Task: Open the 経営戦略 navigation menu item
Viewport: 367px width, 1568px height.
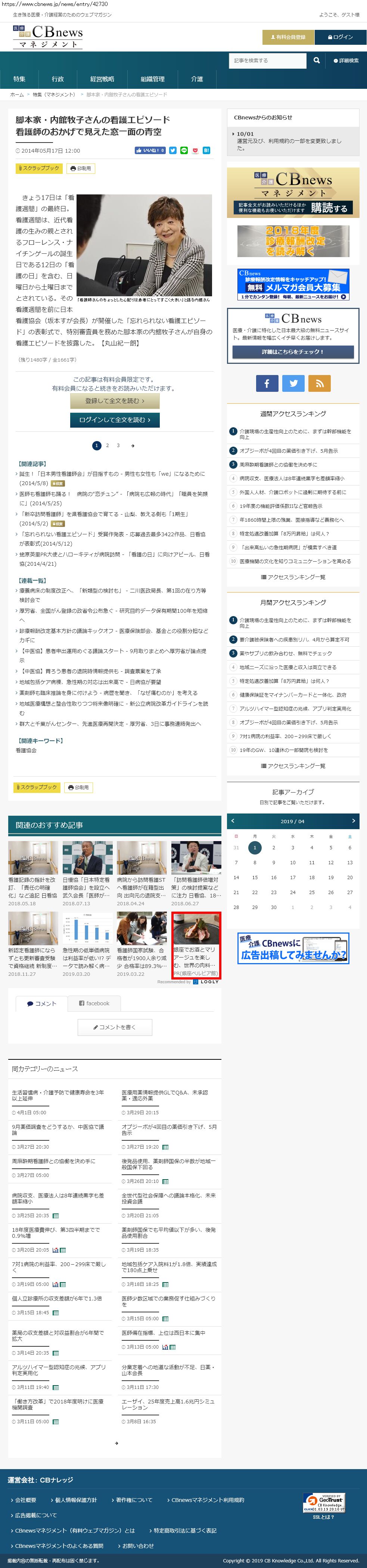Action: [x=102, y=79]
